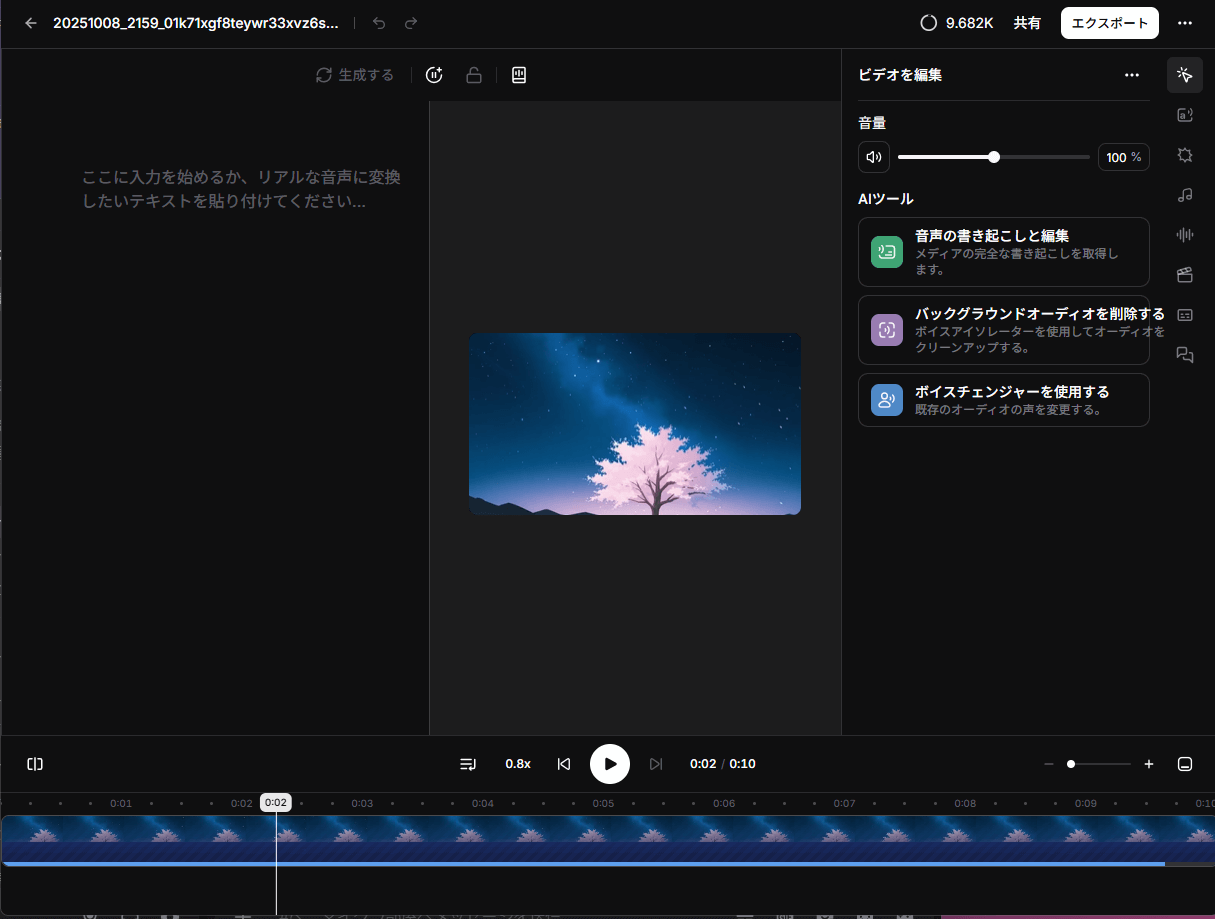Select 音声の書き起こしと編集 AI tool
This screenshot has height=919, width=1215.
1003,252
